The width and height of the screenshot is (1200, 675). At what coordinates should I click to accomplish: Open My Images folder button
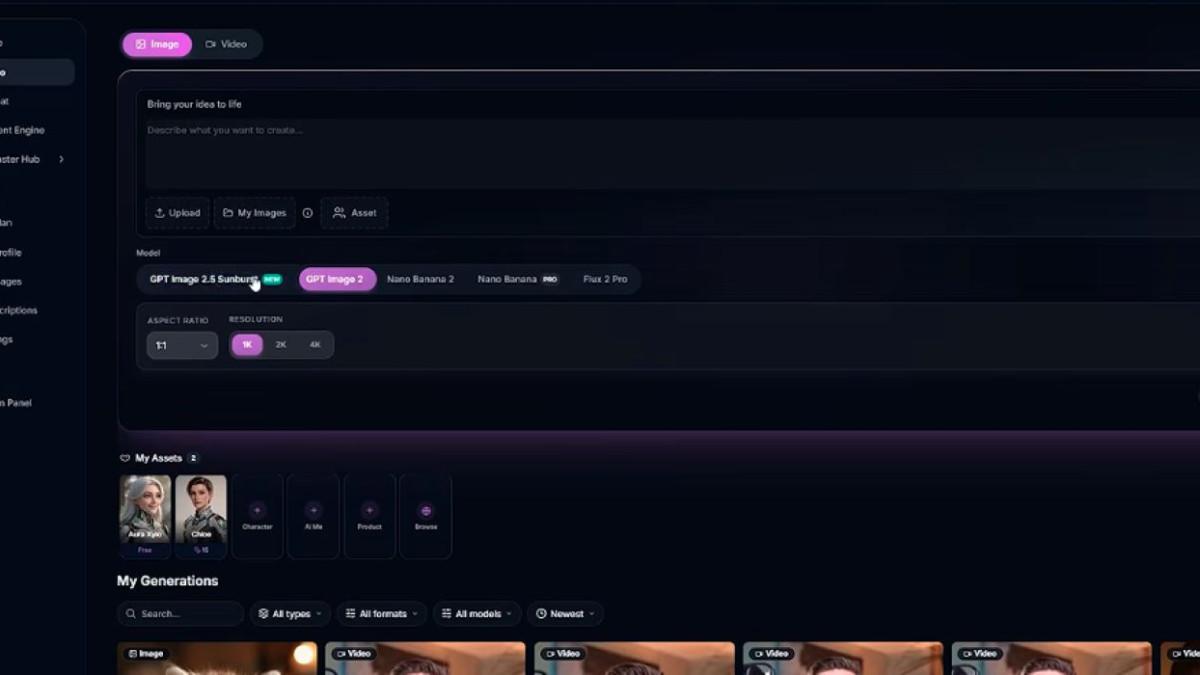pos(254,213)
